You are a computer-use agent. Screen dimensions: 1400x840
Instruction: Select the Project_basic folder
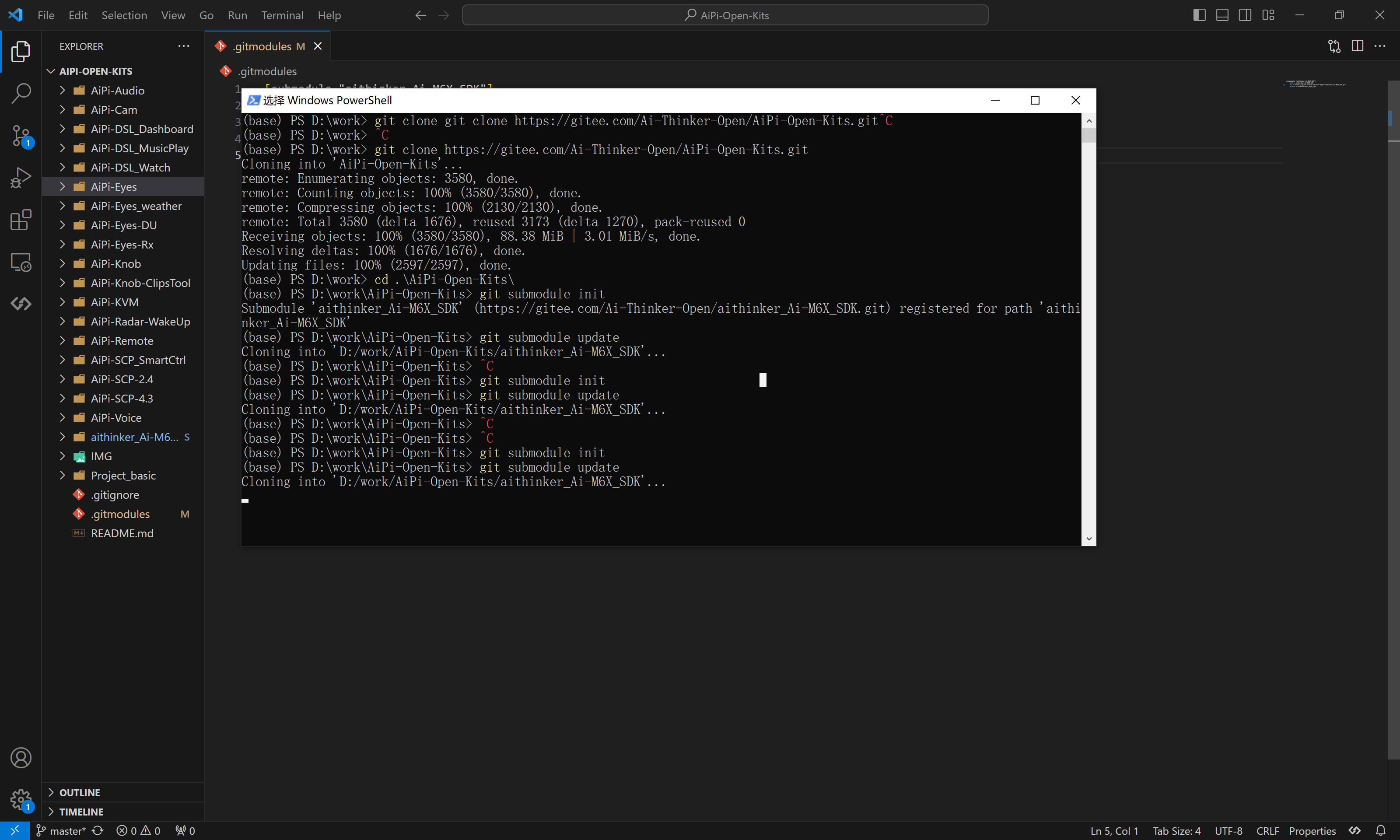point(122,476)
